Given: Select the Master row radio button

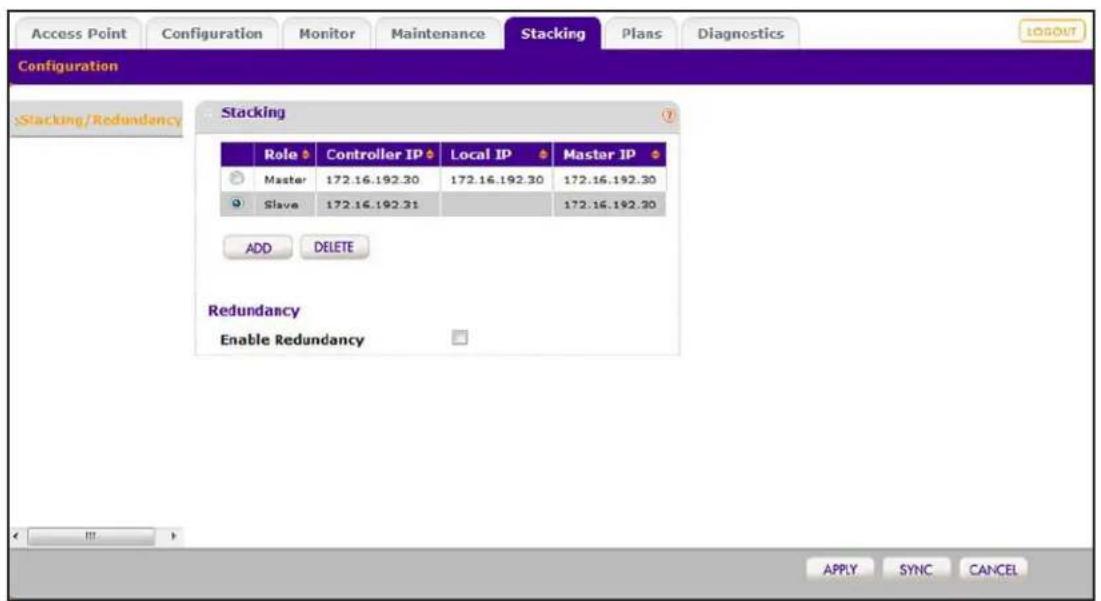Looking at the screenshot, I should (237, 178).
